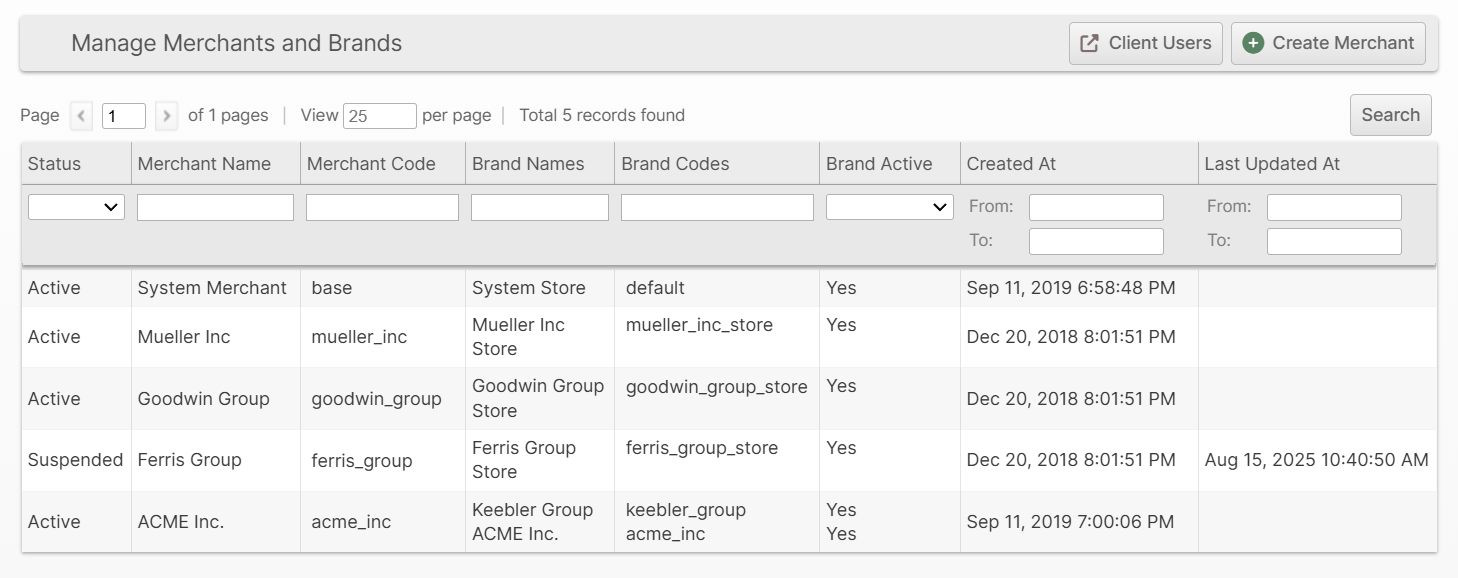
Task: Sort by the Created At column header
Action: [1011, 164]
